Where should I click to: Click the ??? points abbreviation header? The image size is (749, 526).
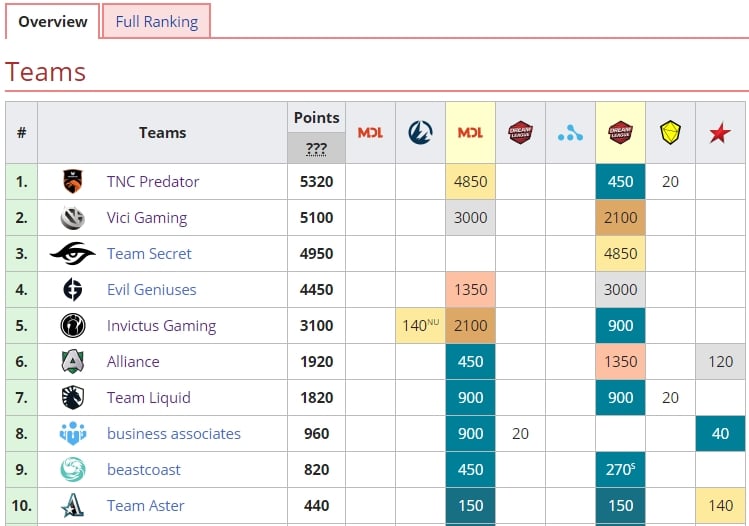[316, 149]
